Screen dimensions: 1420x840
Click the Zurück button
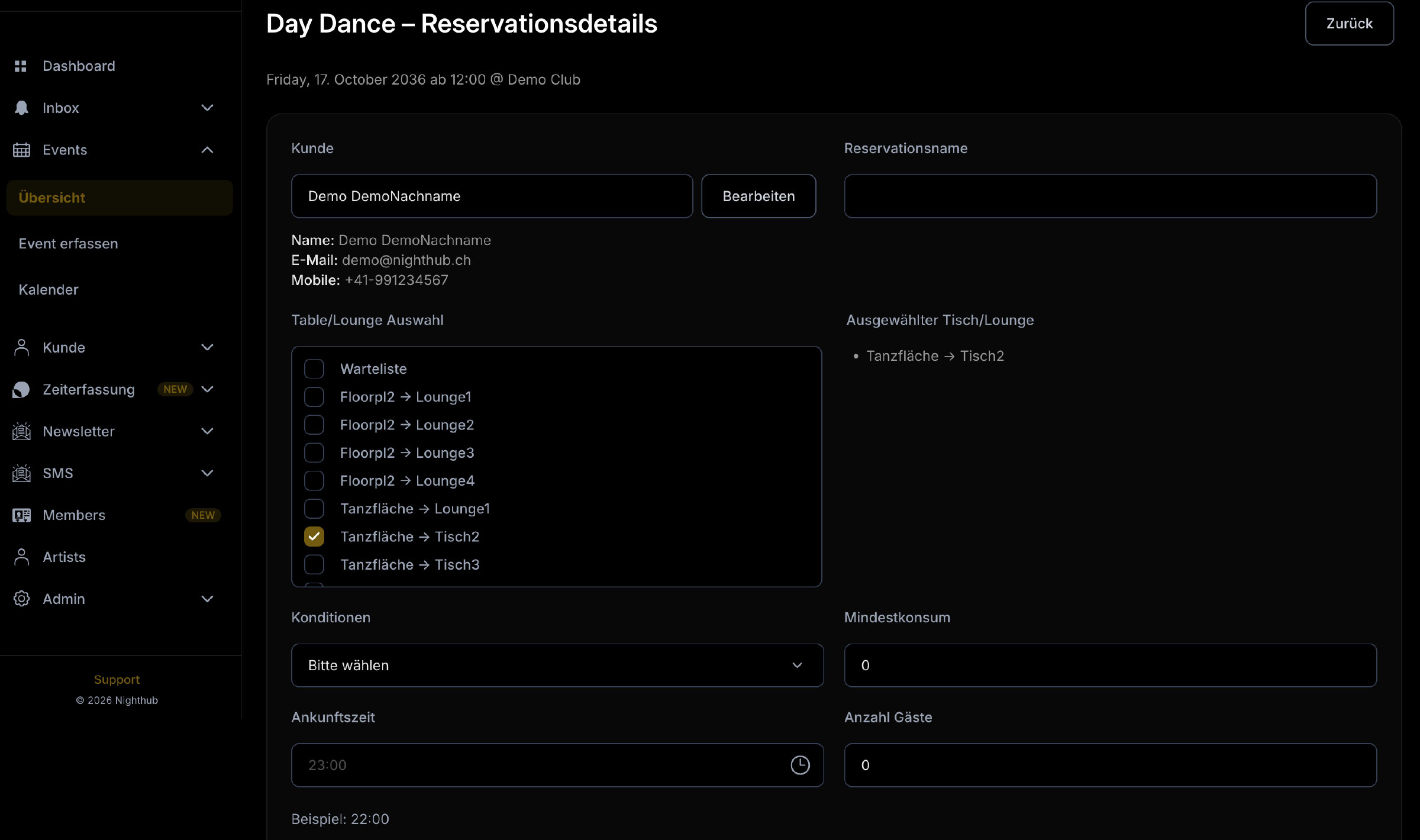coord(1349,24)
